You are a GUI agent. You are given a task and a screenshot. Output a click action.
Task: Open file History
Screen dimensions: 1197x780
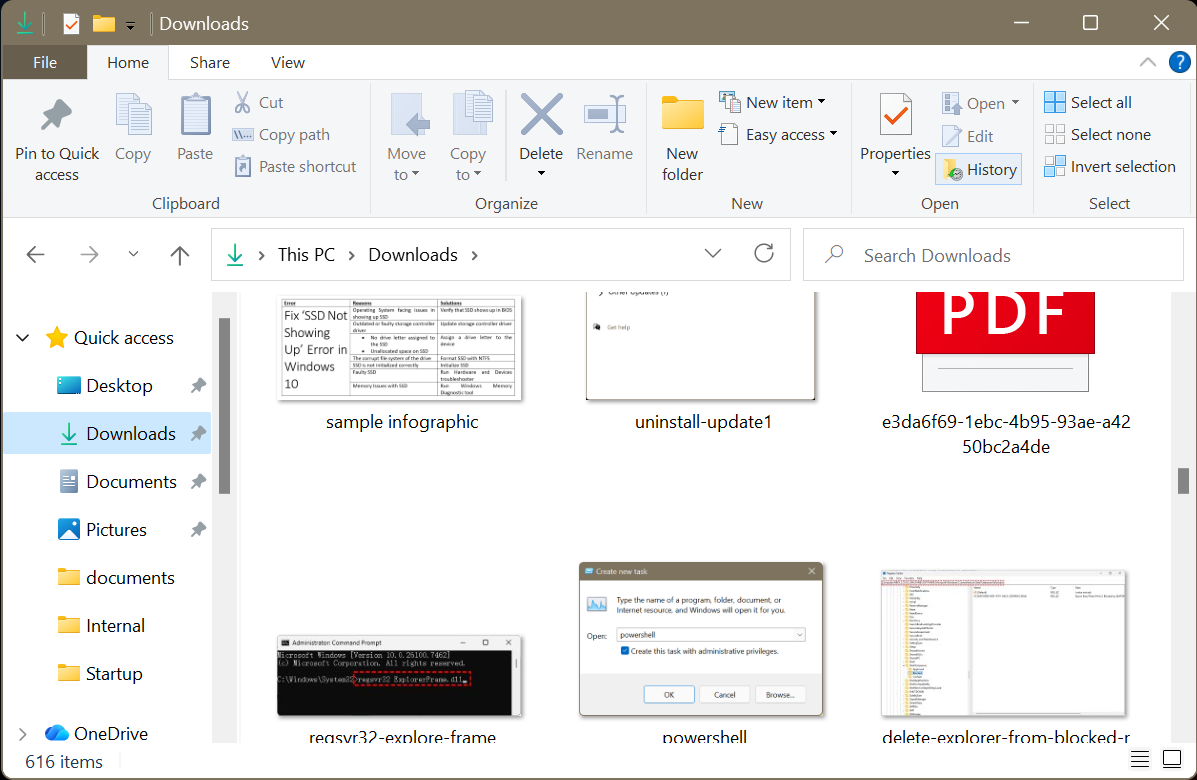tap(979, 169)
